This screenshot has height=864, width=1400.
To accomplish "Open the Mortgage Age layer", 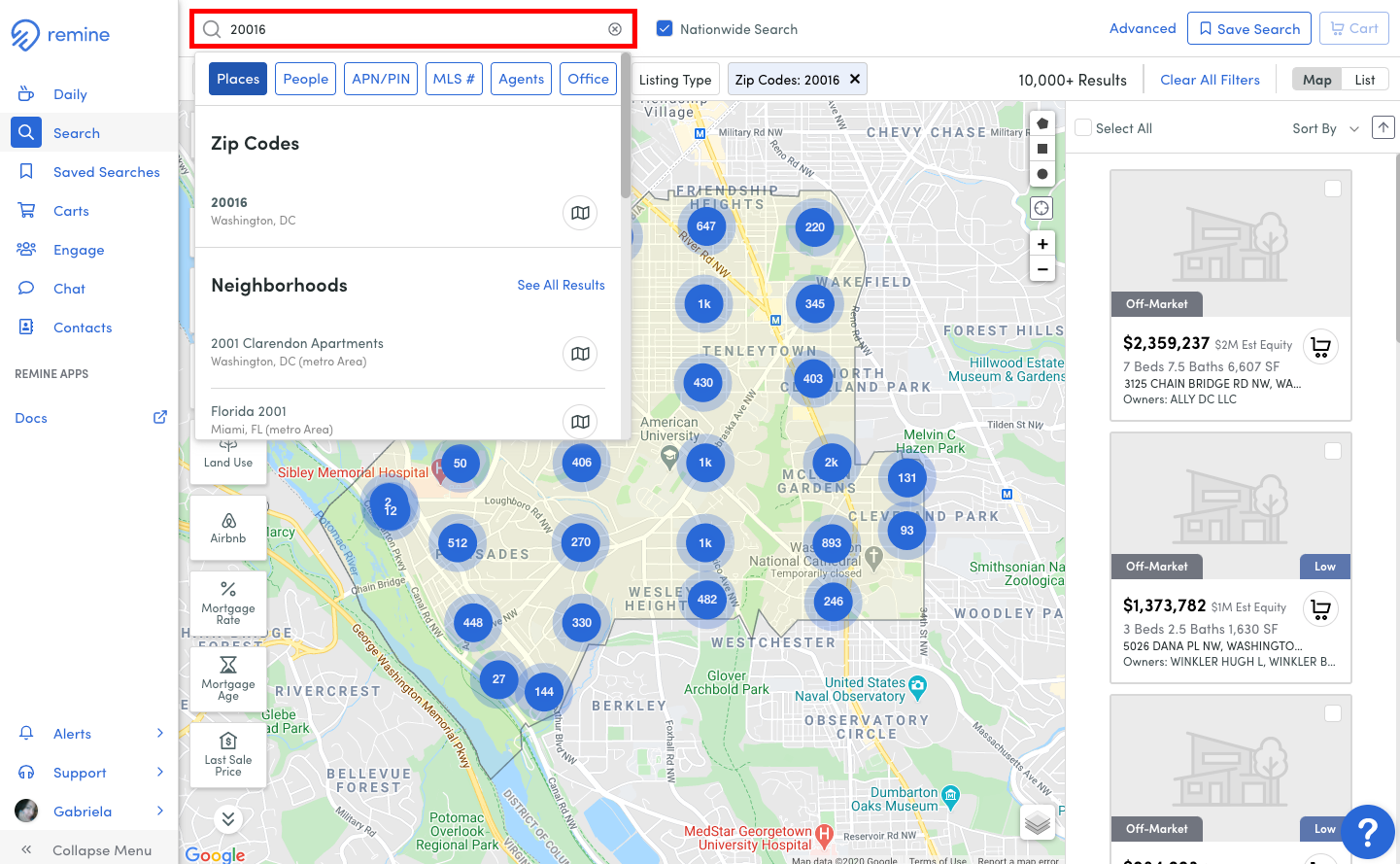I will [228, 679].
